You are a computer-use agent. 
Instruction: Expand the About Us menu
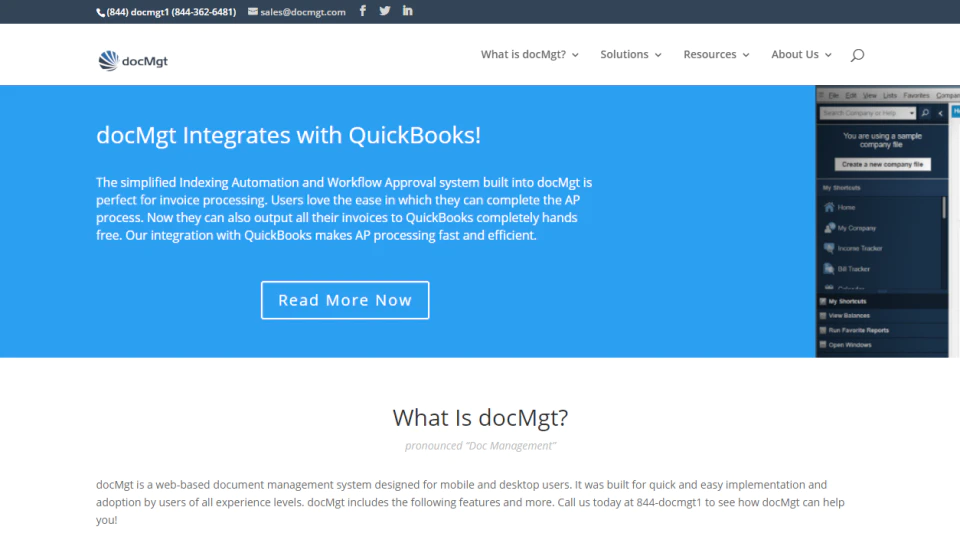point(801,54)
